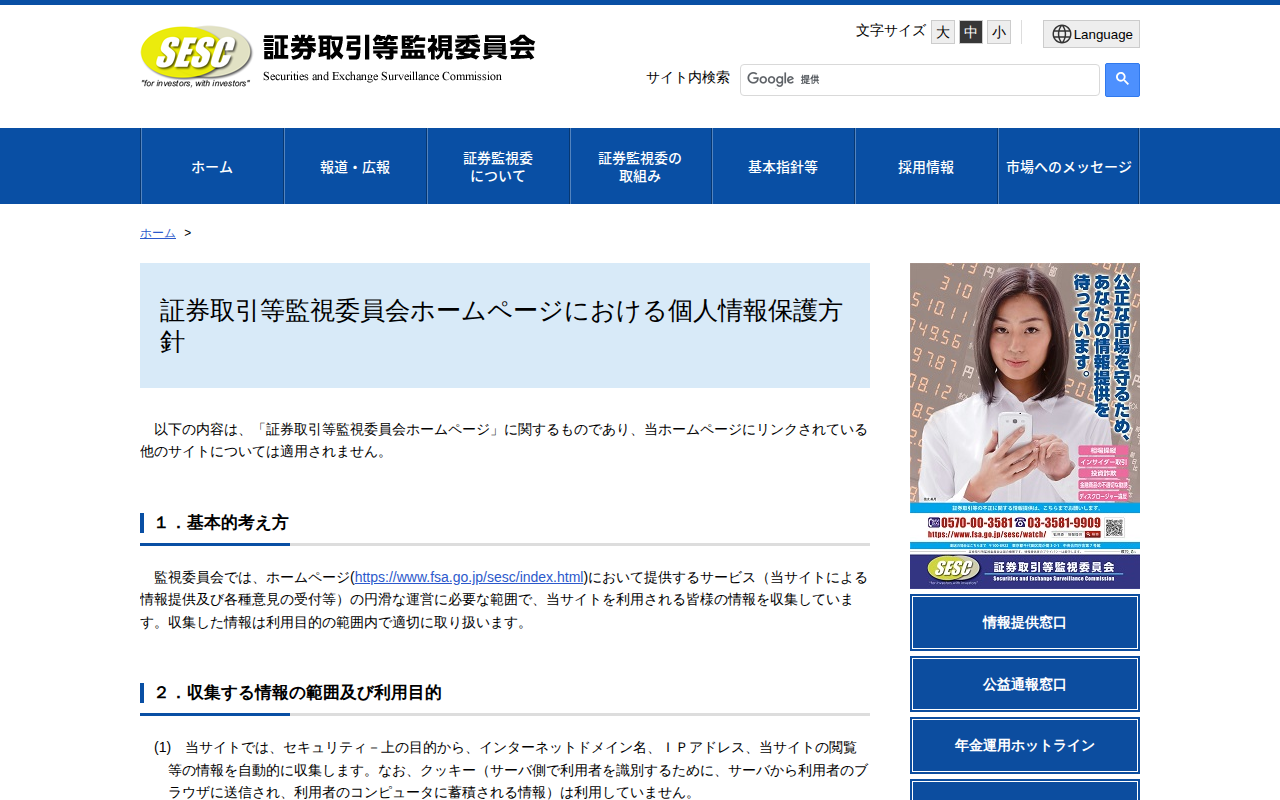Open 市場へのメッセージ section
Screen dimensions: 1280x800
1068,166
